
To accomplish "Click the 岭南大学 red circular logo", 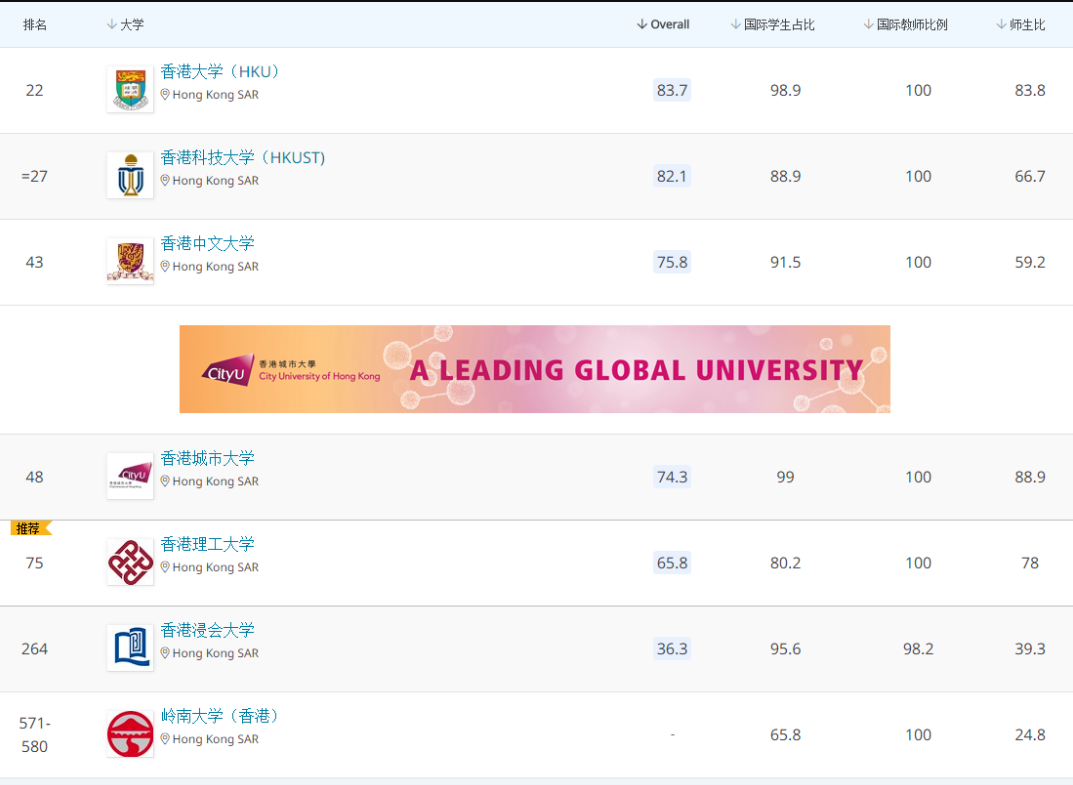I will pos(130,734).
